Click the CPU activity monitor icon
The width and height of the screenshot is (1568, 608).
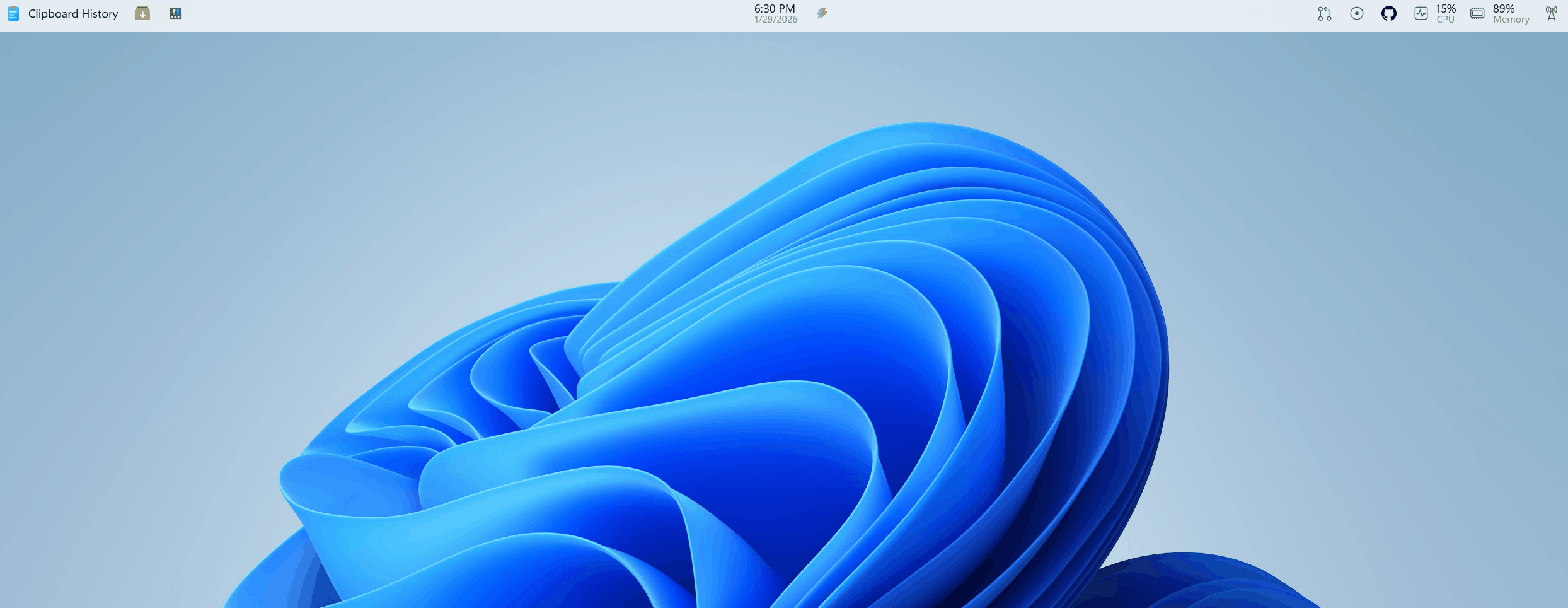point(1421,13)
